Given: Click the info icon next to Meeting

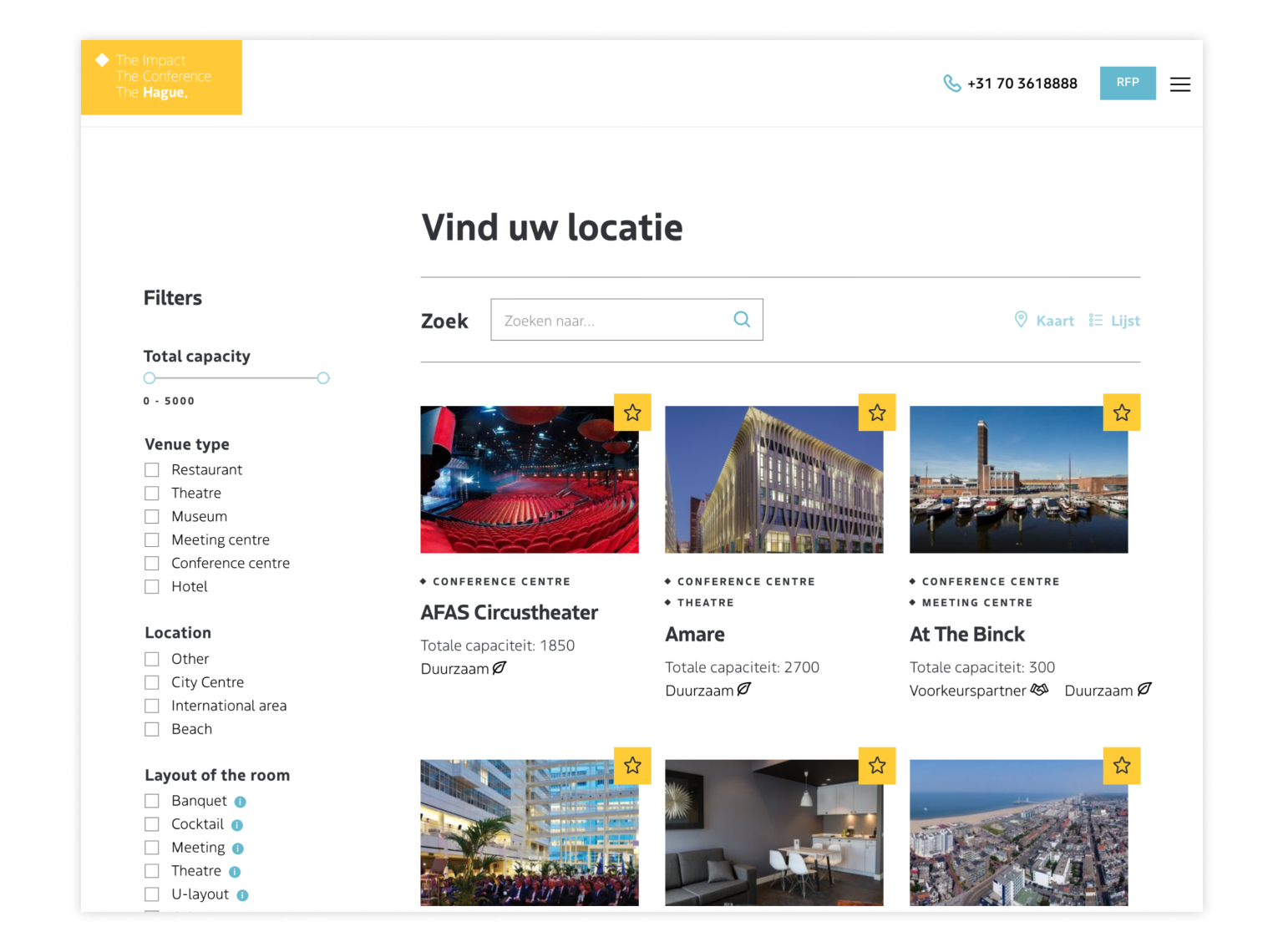Looking at the screenshot, I should 239,848.
